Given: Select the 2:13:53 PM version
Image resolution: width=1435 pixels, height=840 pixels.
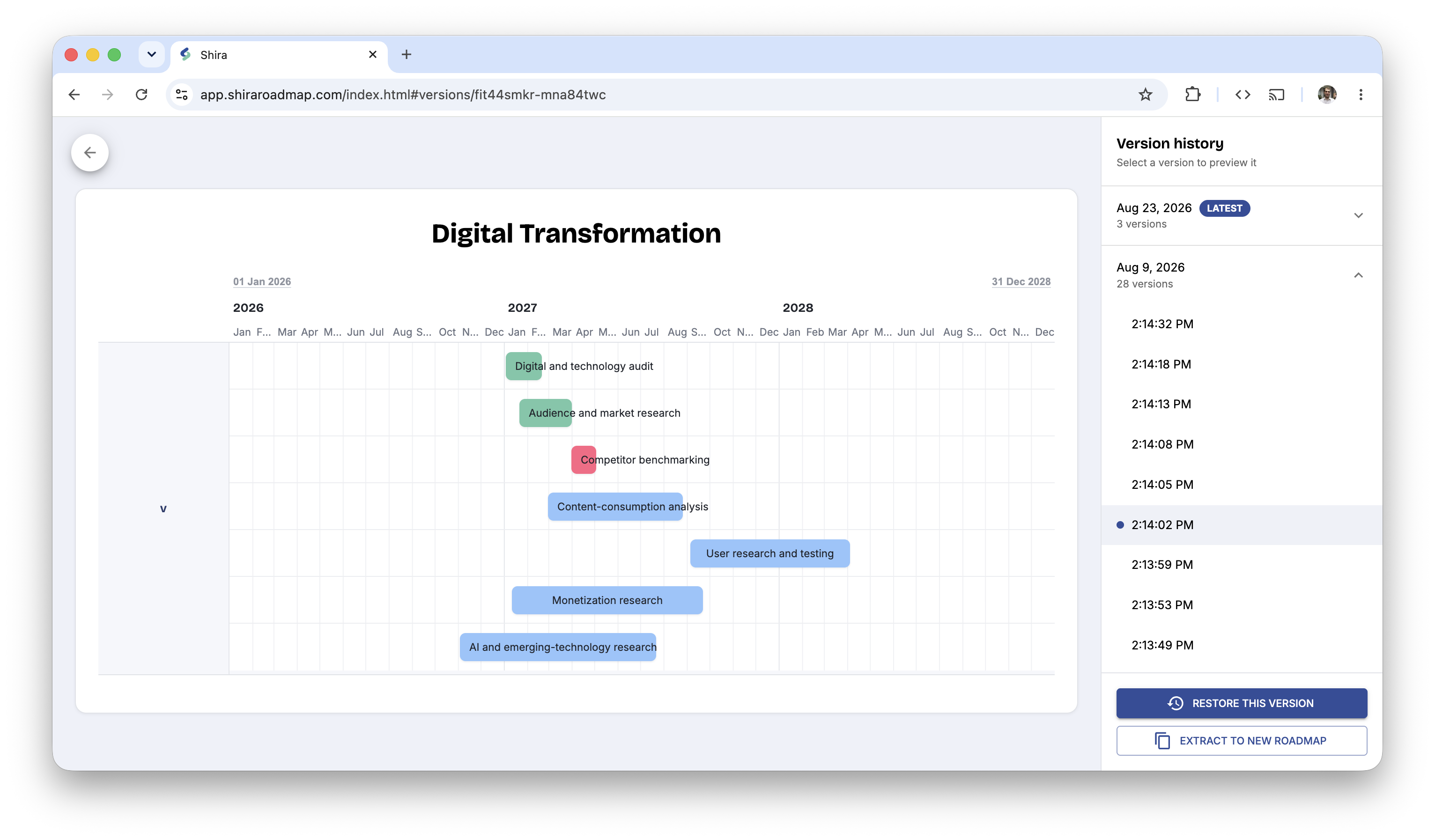Looking at the screenshot, I should pyautogui.click(x=1242, y=605).
